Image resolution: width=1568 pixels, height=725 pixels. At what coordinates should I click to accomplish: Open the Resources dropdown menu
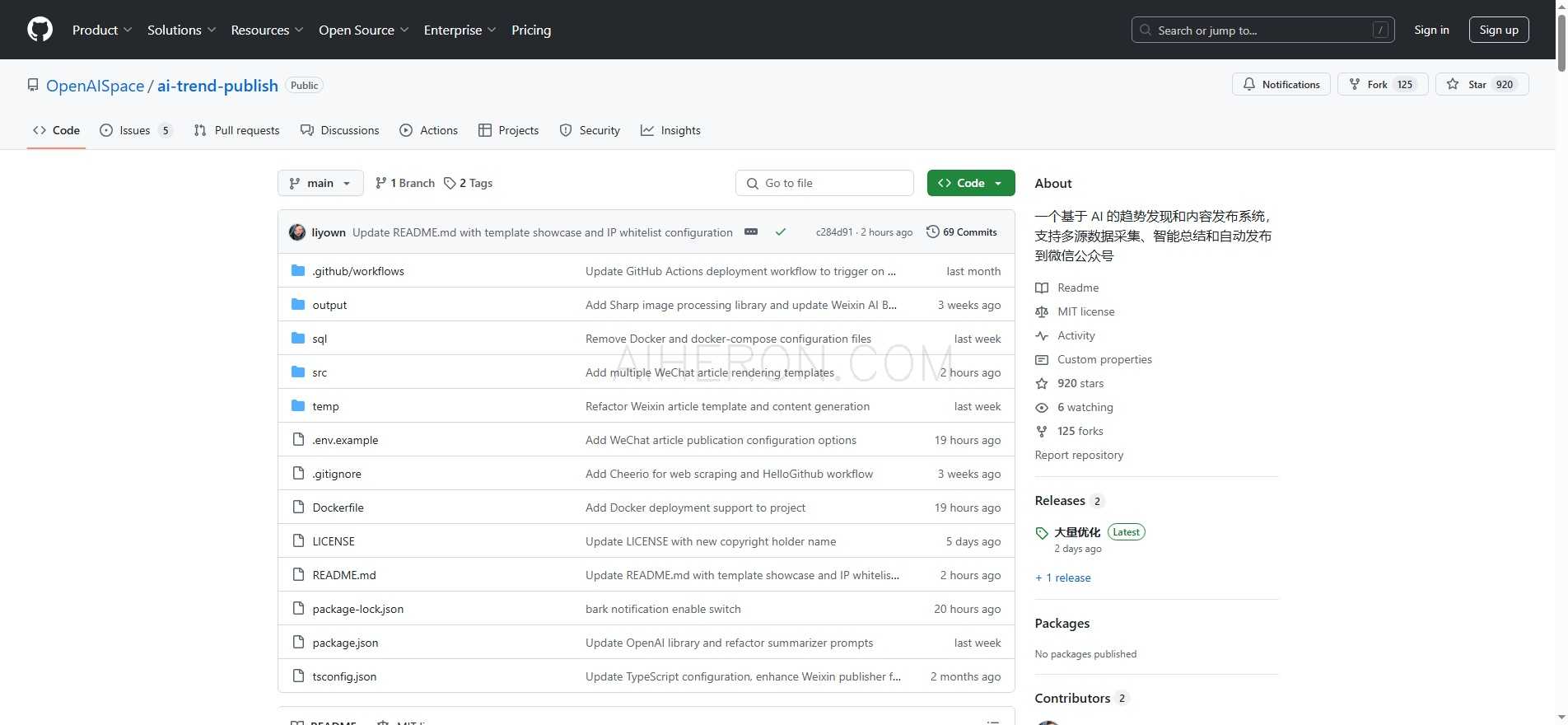(267, 30)
